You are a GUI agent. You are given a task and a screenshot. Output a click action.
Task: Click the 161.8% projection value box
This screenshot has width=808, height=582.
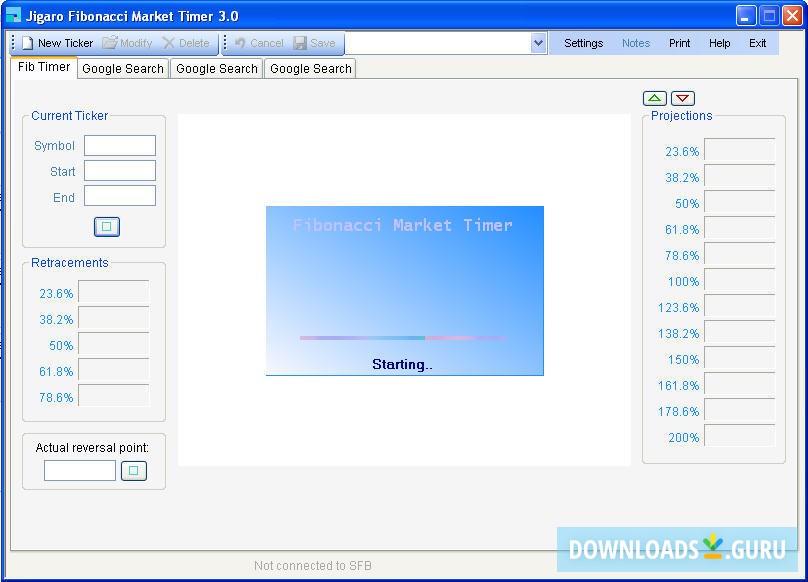tap(739, 384)
